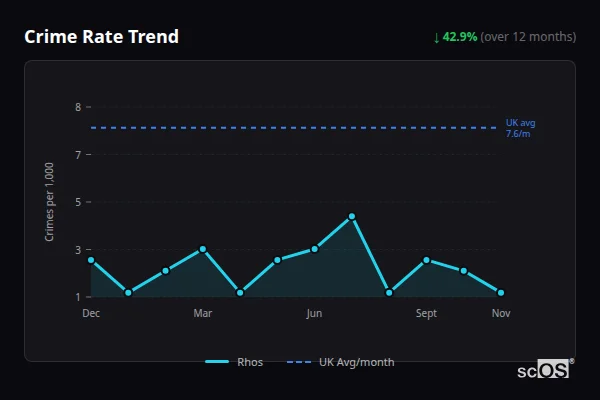The image size is (600, 400).
Task: Click the May data point
Action: click(x=277, y=260)
